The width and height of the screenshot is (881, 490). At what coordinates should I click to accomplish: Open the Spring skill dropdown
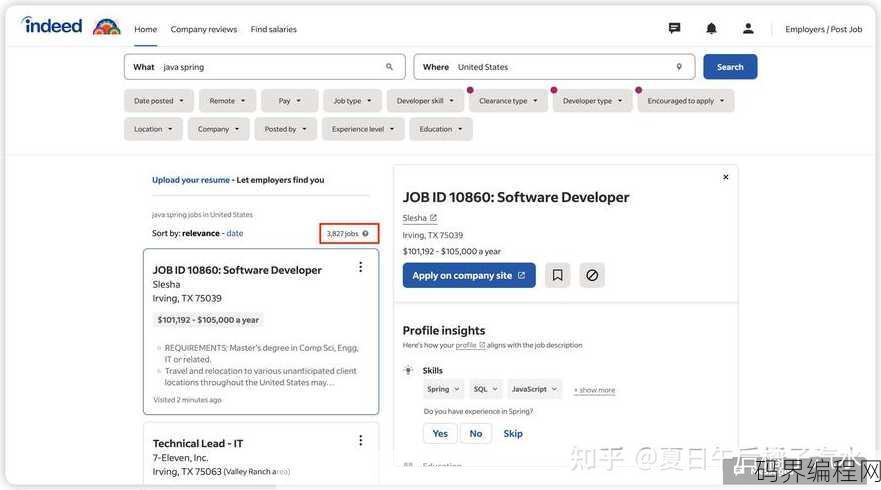click(443, 389)
